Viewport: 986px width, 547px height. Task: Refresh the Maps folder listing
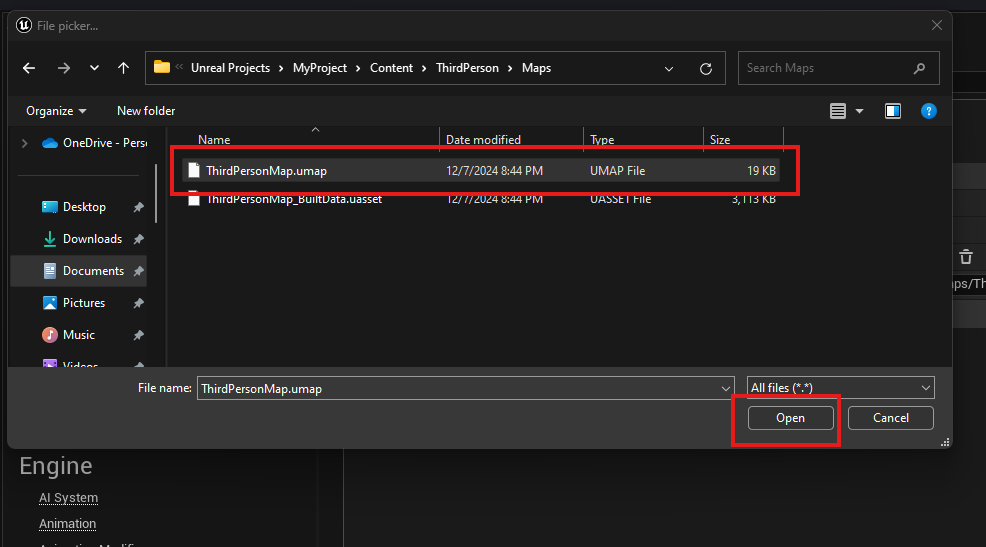(706, 68)
